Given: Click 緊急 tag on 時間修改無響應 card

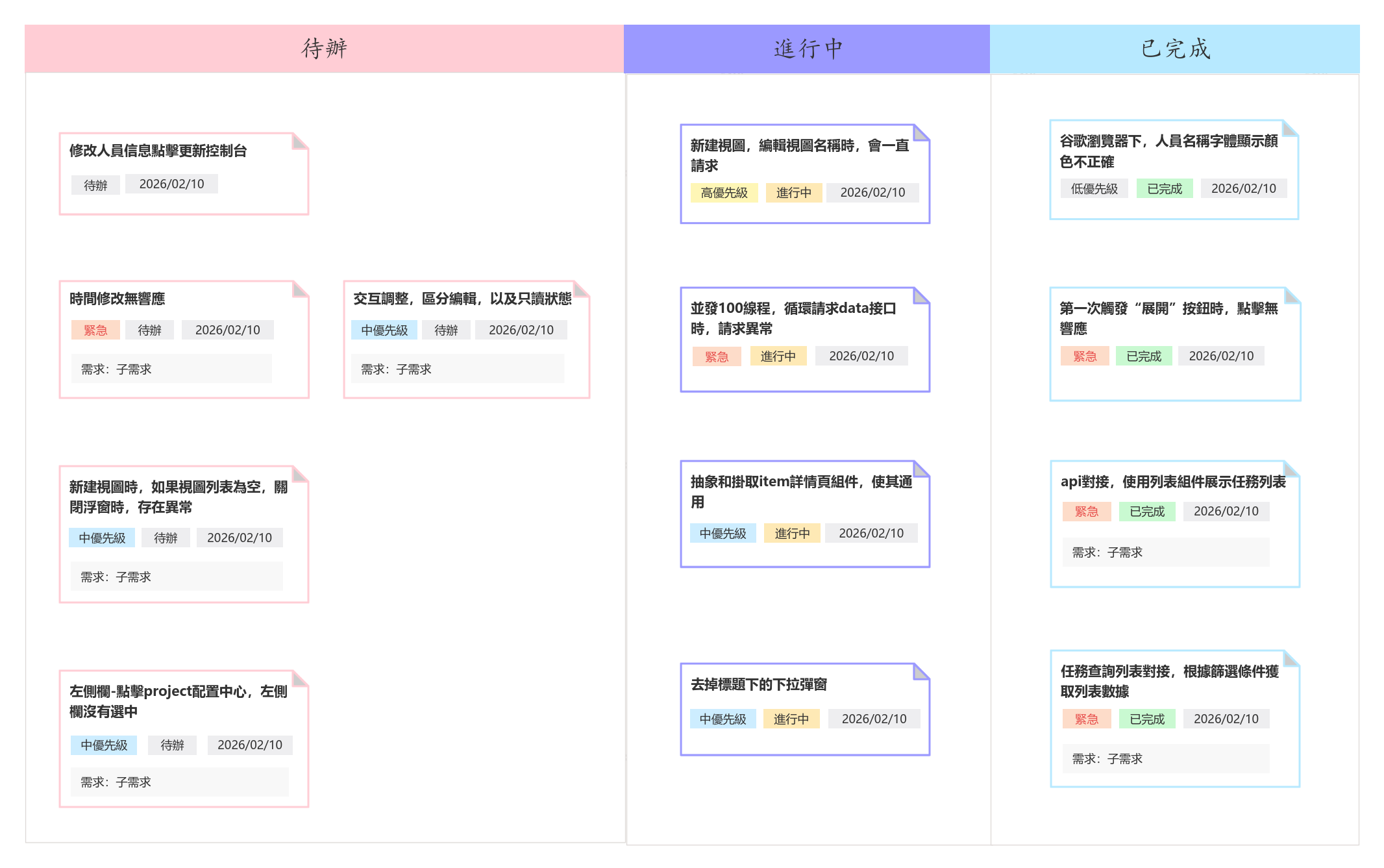Looking at the screenshot, I should (95, 330).
